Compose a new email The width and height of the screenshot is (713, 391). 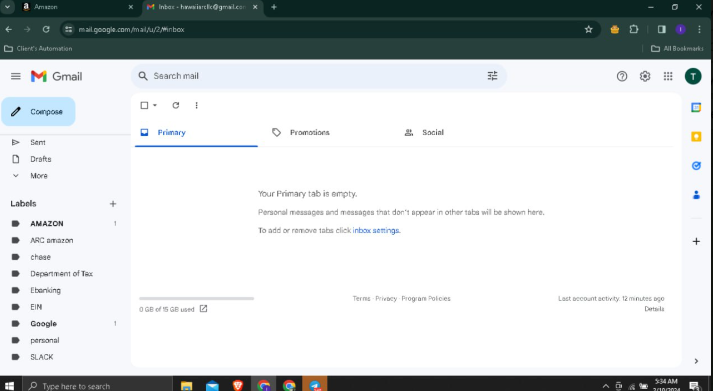click(38, 112)
